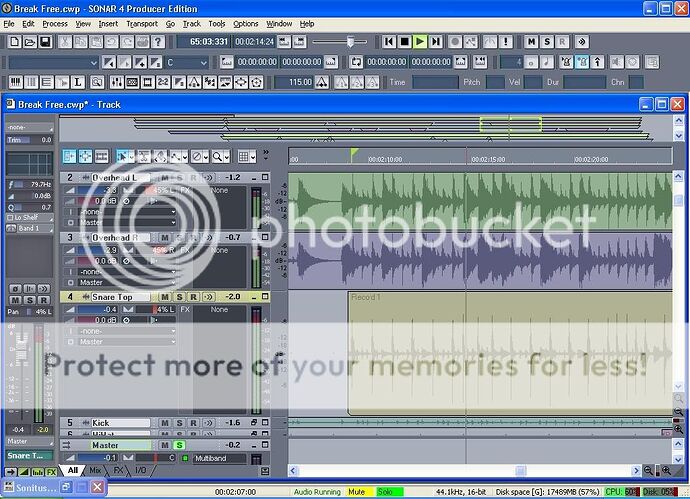
Task: Mute the Kick track
Action: point(165,423)
